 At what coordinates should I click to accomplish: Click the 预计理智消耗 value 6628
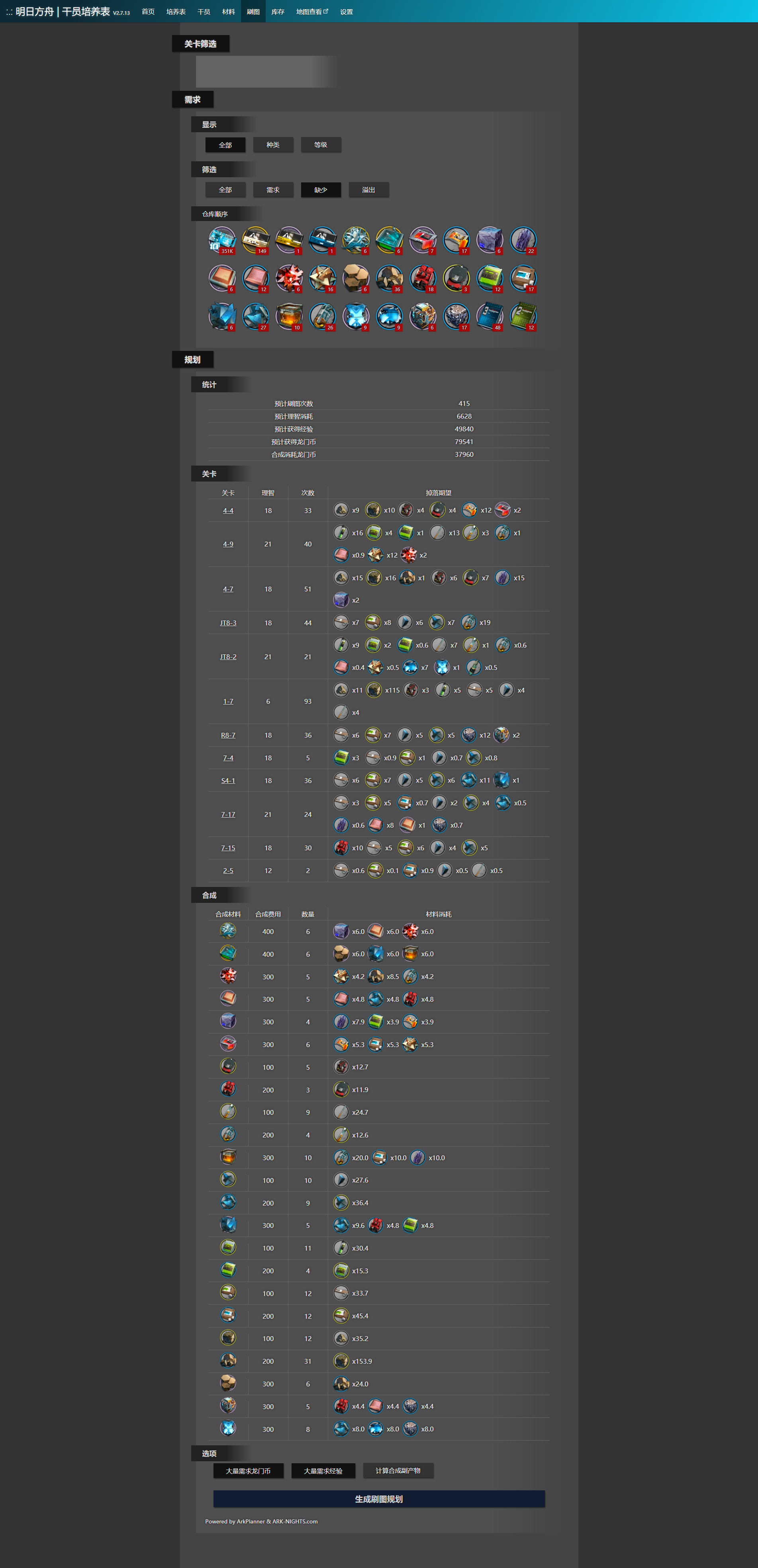pyautogui.click(x=464, y=416)
